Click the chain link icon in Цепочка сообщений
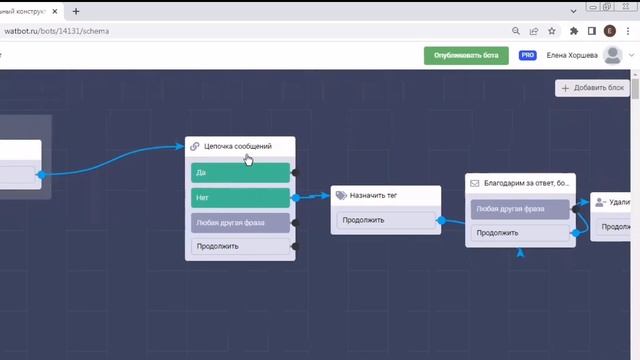 pos(195,146)
